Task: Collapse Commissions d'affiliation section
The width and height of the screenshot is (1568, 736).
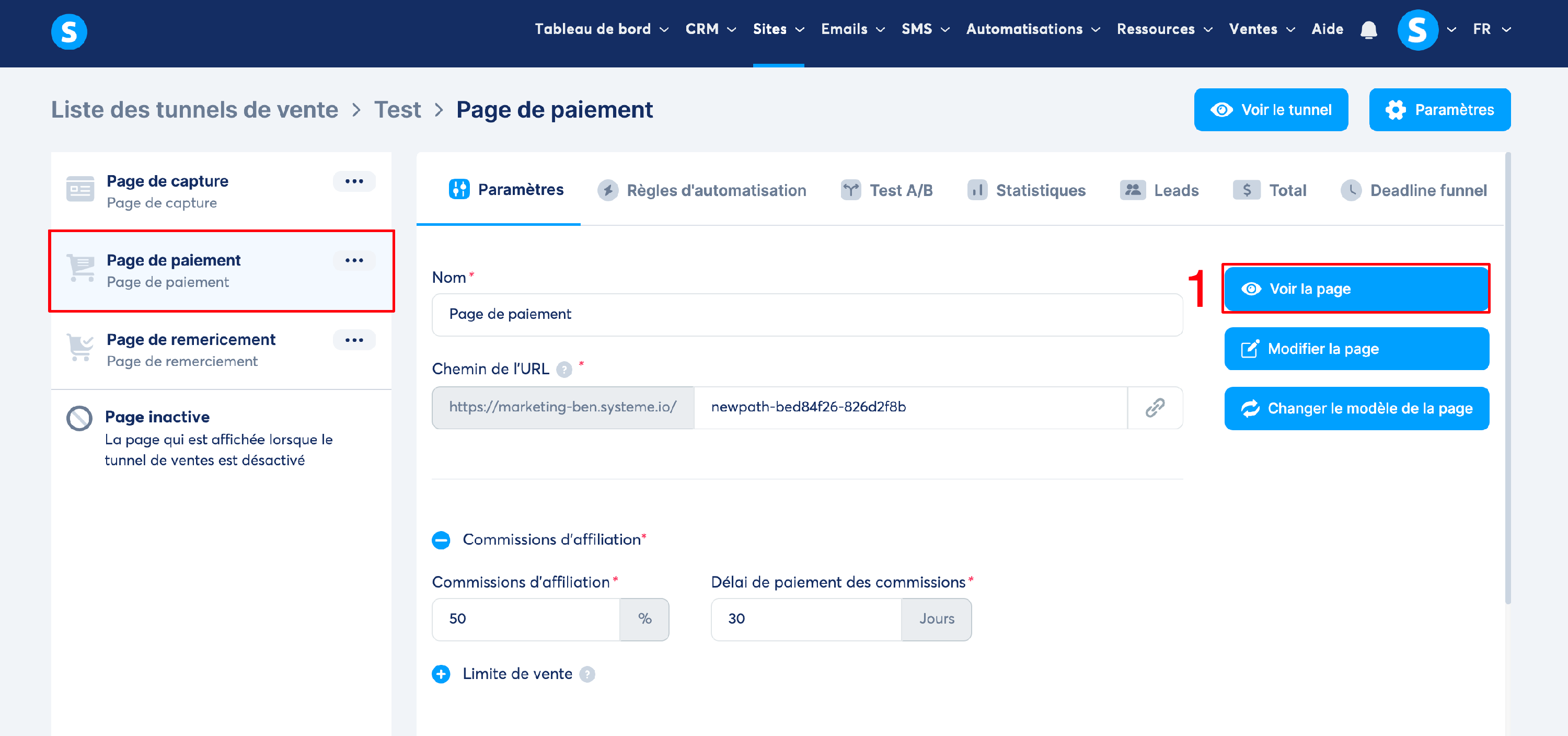Action: [x=441, y=540]
